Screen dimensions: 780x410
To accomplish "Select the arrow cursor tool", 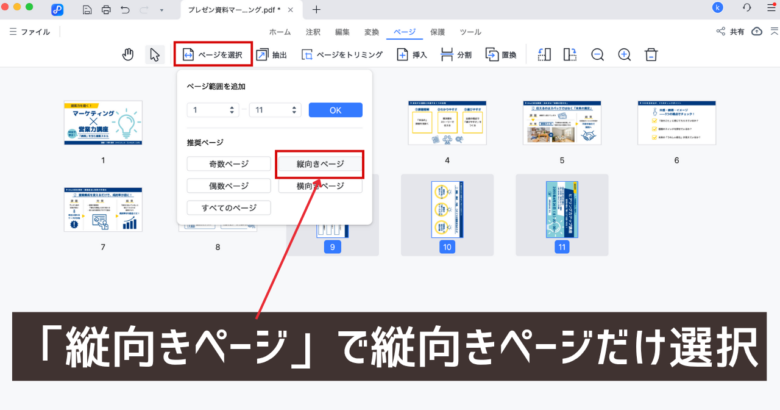I will [154, 54].
